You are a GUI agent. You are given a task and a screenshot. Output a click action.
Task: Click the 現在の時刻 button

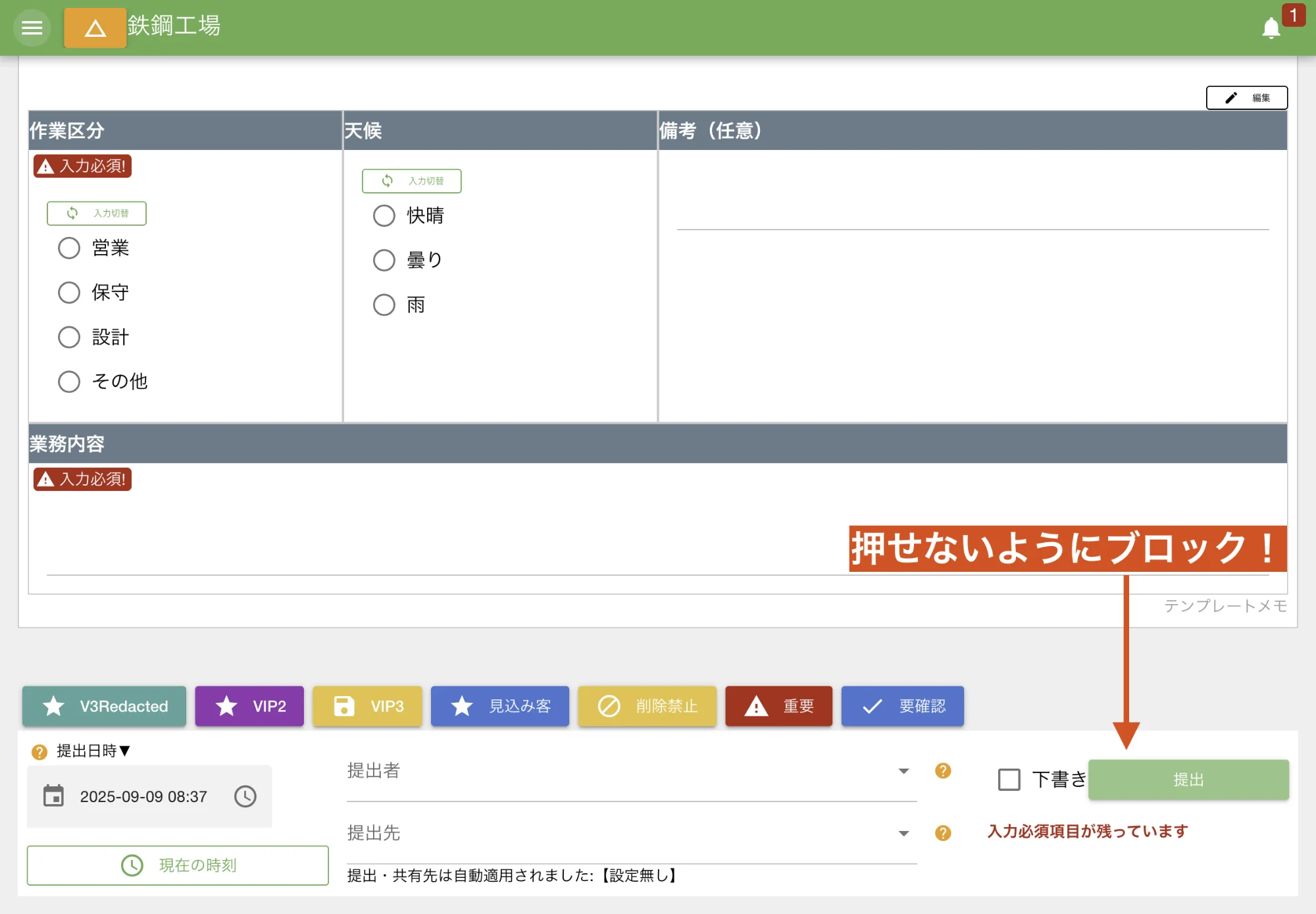[x=178, y=865]
